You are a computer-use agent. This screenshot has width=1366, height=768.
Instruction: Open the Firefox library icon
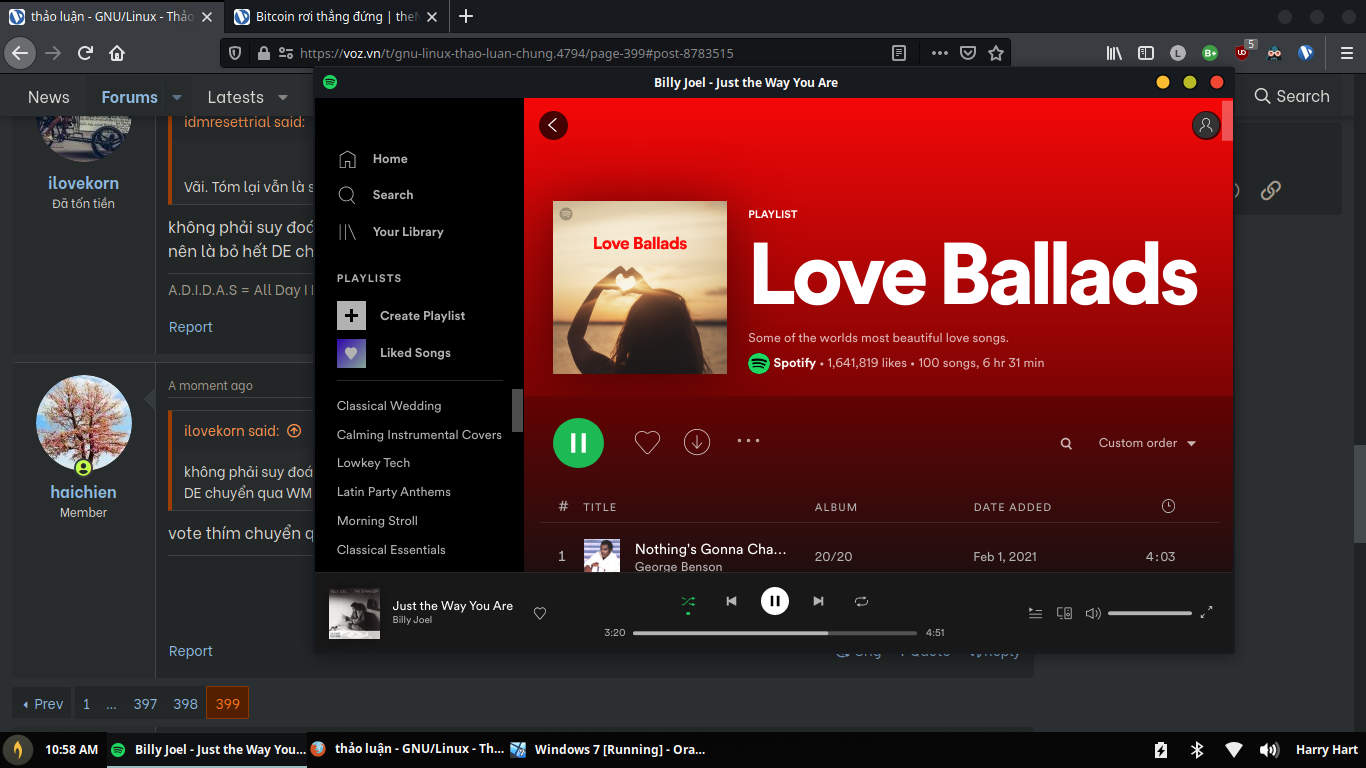pos(1114,53)
